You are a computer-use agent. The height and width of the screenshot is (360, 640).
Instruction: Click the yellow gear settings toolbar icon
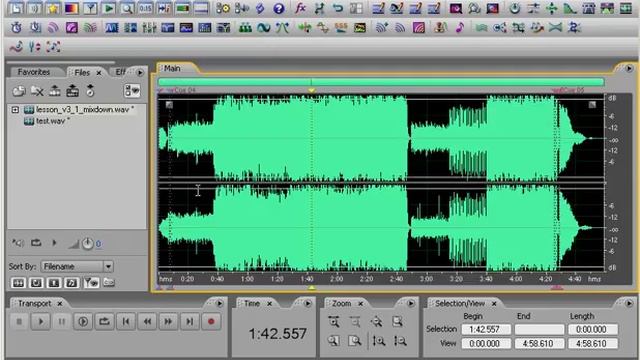222,8
